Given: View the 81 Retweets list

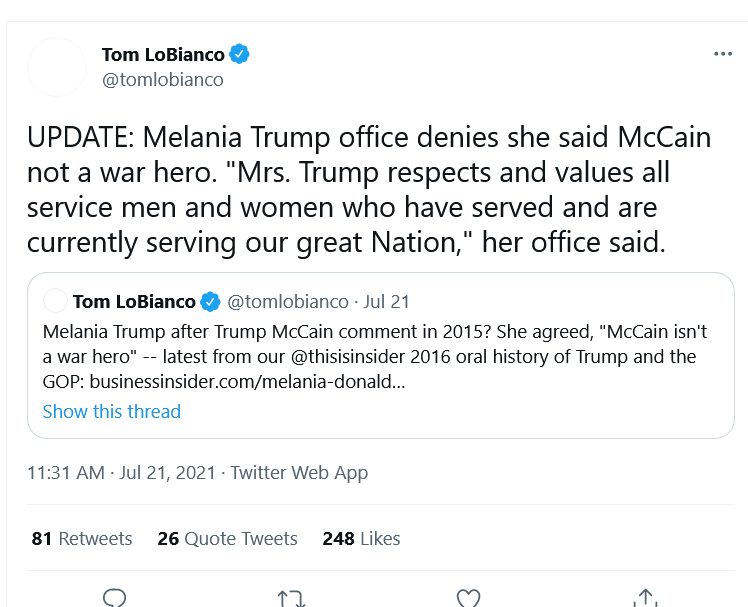Looking at the screenshot, I should click(x=82, y=538).
